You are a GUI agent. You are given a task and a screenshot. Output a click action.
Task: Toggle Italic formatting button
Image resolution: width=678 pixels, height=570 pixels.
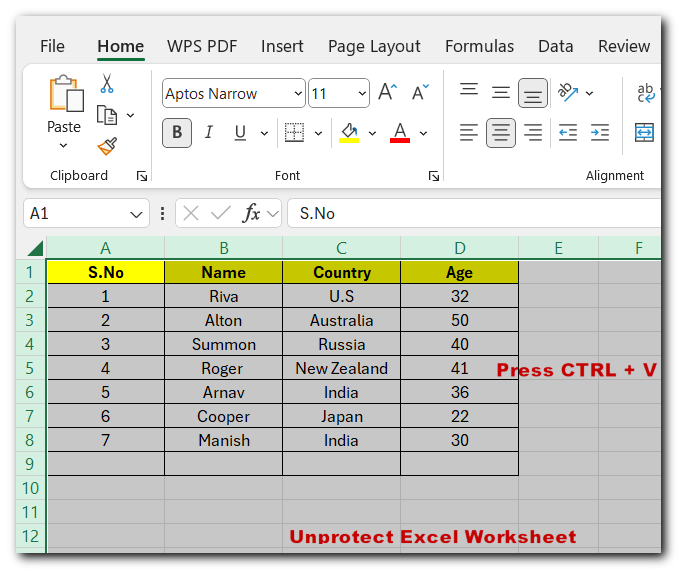[x=209, y=132]
